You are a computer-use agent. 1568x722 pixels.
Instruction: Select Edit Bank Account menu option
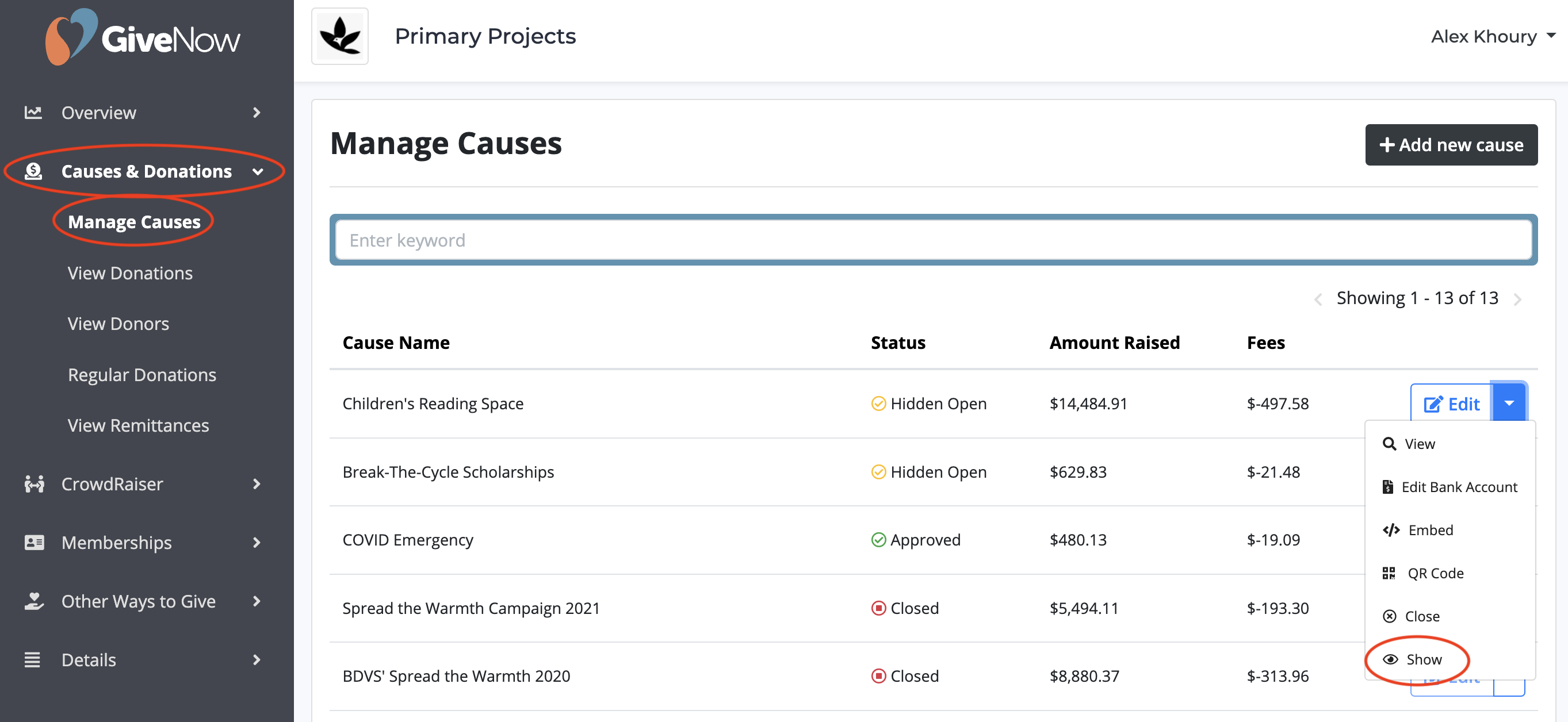[1450, 487]
